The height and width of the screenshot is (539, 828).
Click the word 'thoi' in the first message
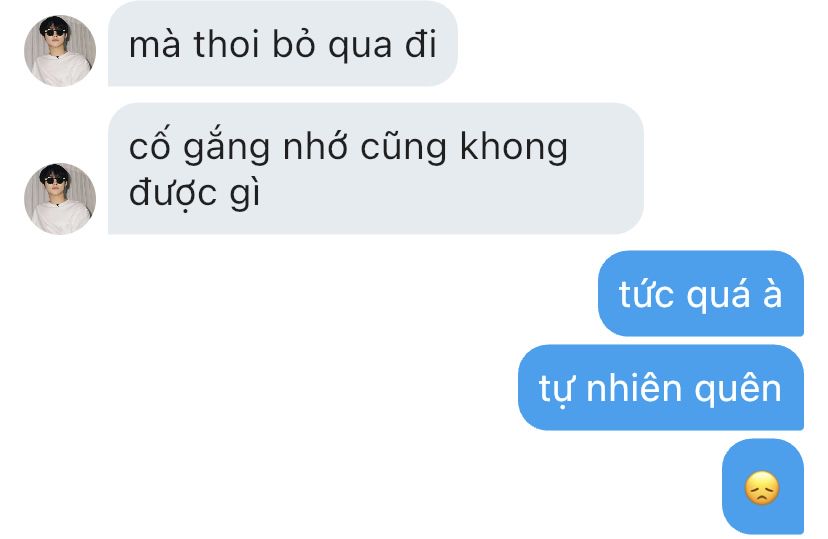[228, 44]
